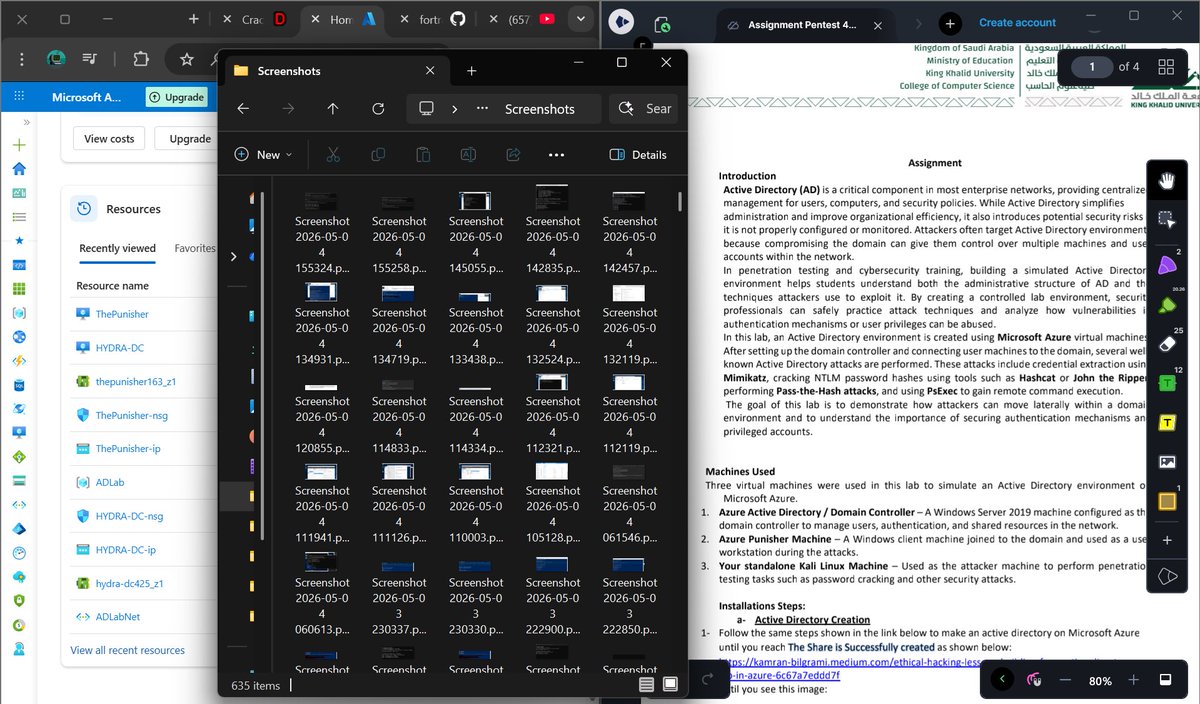Select the yellow text box tool

1166,422
